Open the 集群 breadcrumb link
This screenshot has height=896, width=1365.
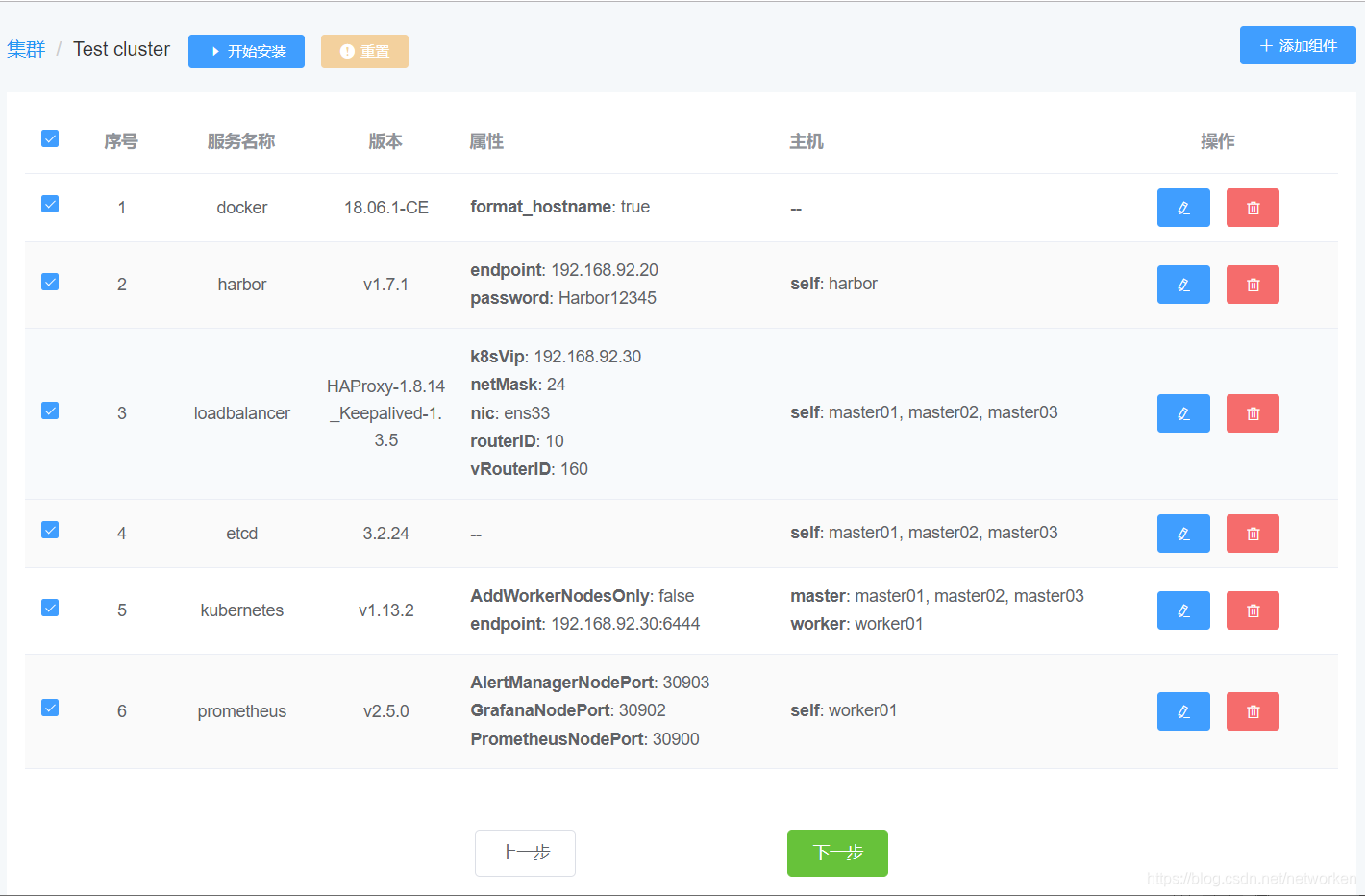click(x=26, y=49)
